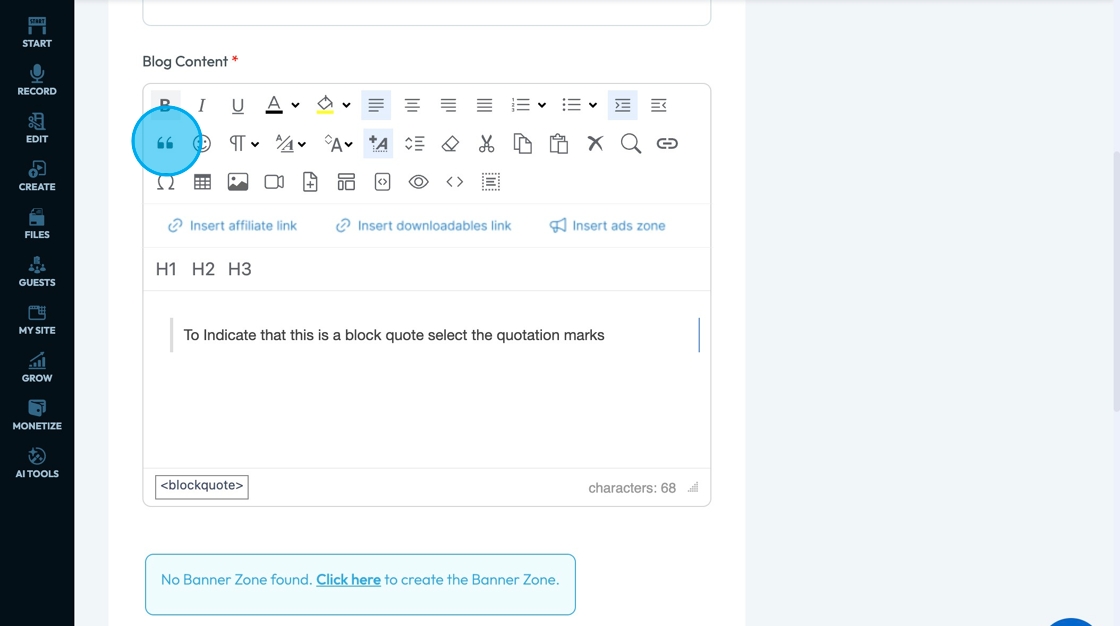Toggle underline formatting
The image size is (1120, 626).
[x=238, y=105]
